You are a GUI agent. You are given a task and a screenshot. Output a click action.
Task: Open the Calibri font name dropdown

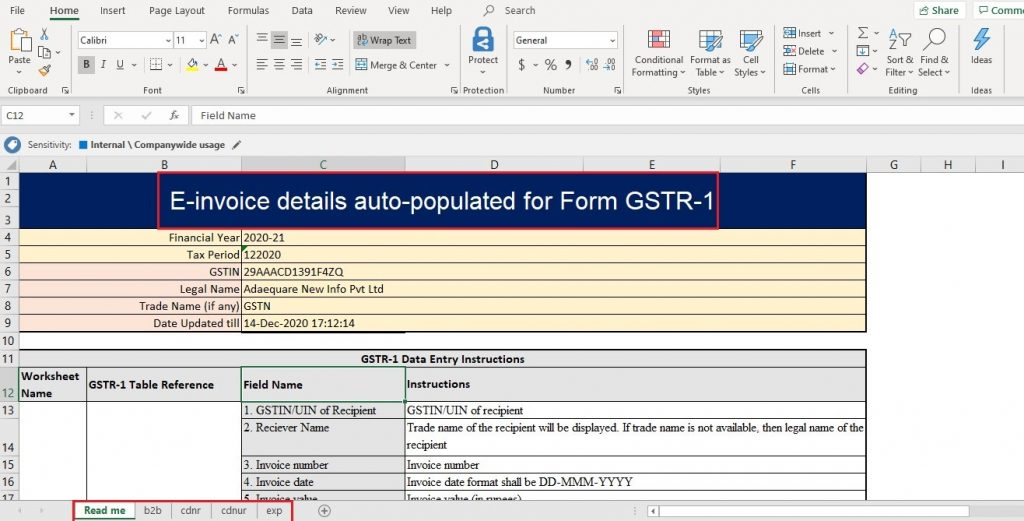click(167, 41)
